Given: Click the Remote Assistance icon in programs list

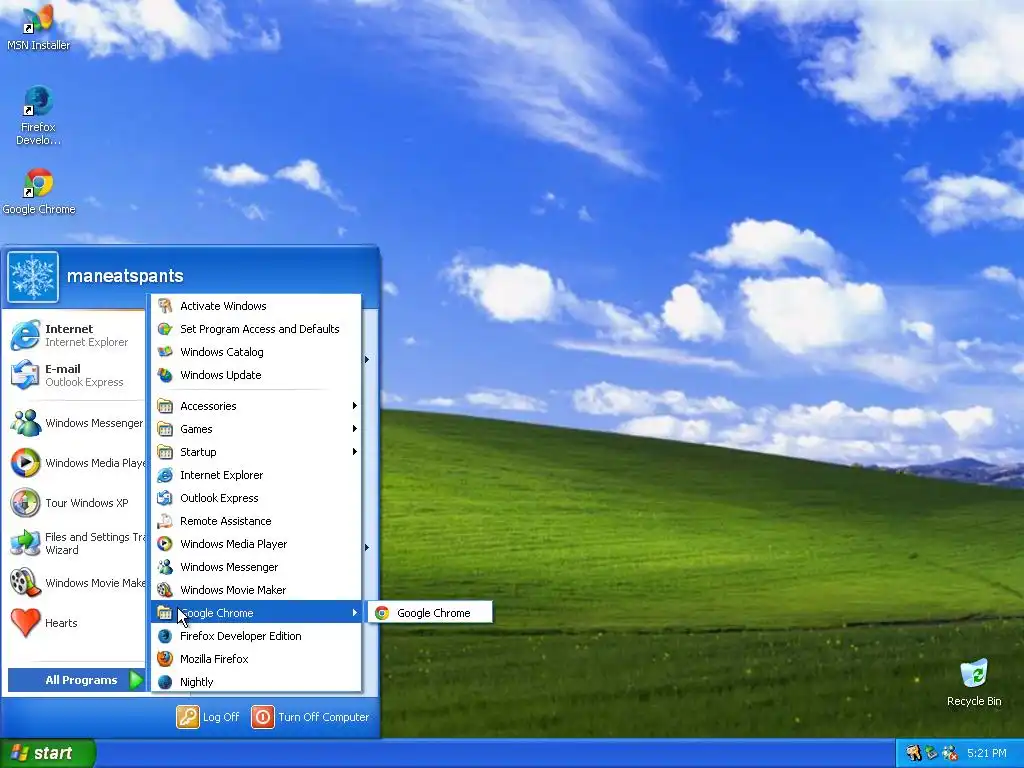Looking at the screenshot, I should click(165, 521).
